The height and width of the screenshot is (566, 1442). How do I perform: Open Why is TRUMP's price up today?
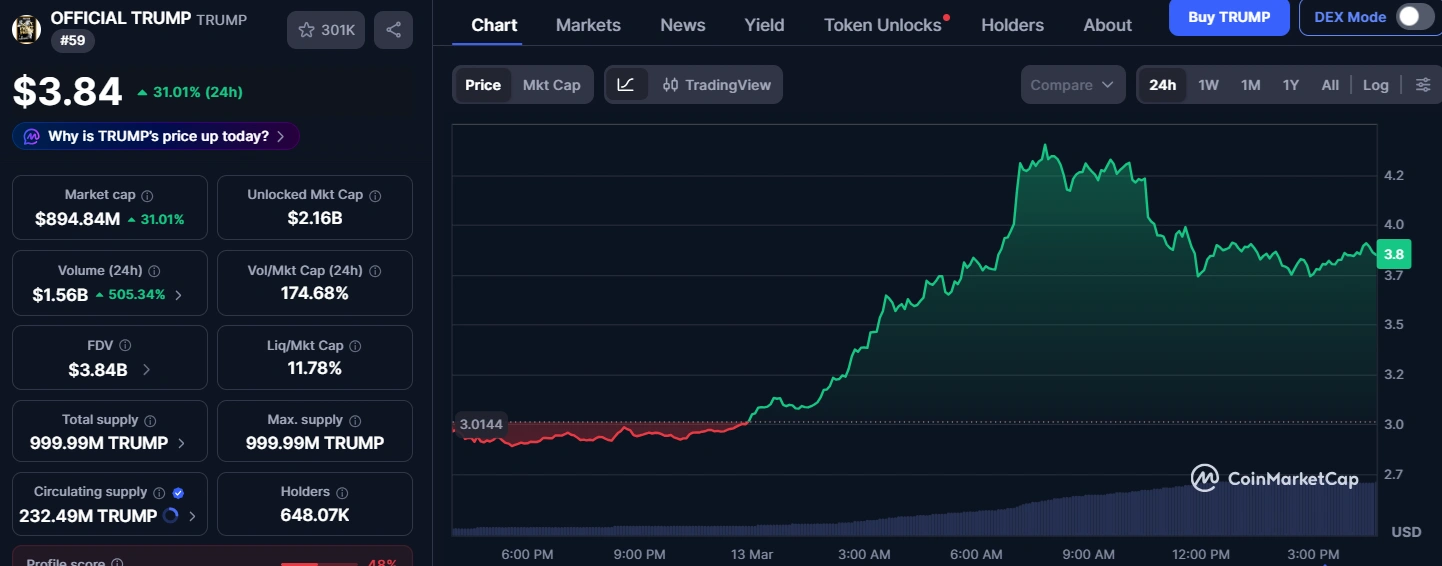click(x=156, y=136)
